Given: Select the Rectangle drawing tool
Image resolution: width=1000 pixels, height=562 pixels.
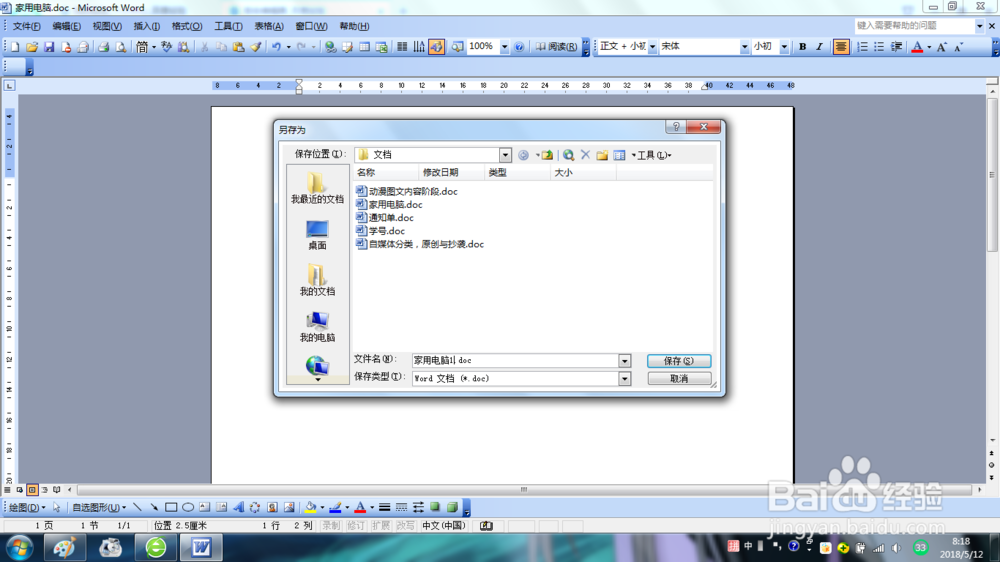Looking at the screenshot, I should click(171, 508).
